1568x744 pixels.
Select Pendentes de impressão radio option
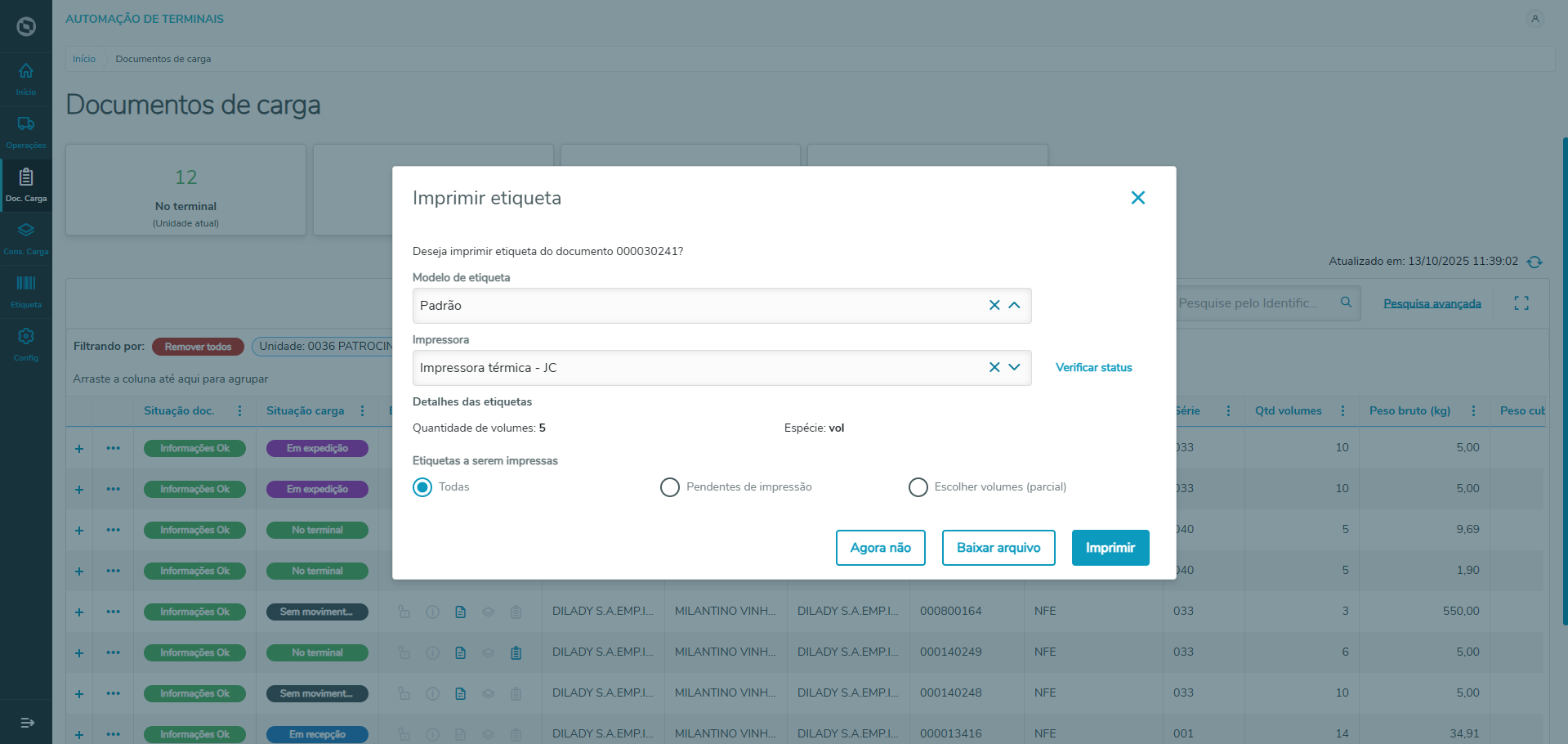670,487
